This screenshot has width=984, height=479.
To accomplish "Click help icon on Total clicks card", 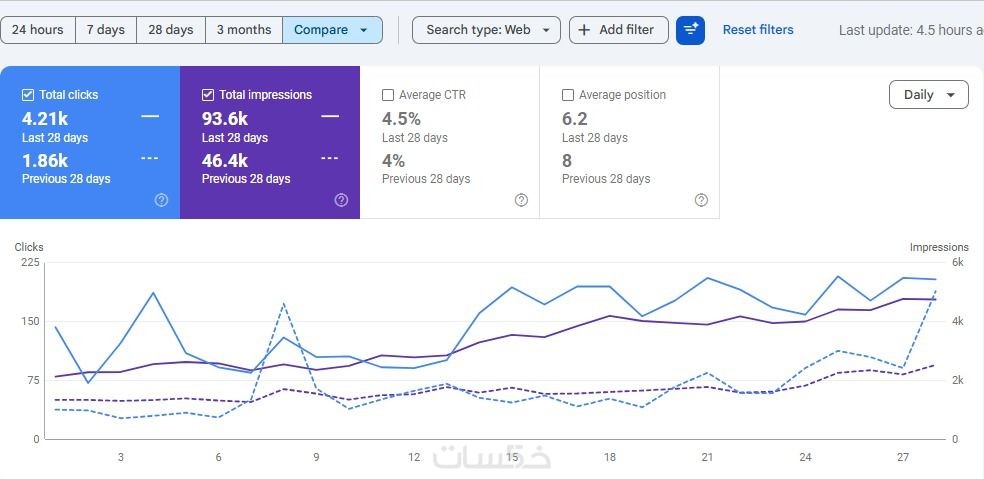I will pyautogui.click(x=161, y=200).
